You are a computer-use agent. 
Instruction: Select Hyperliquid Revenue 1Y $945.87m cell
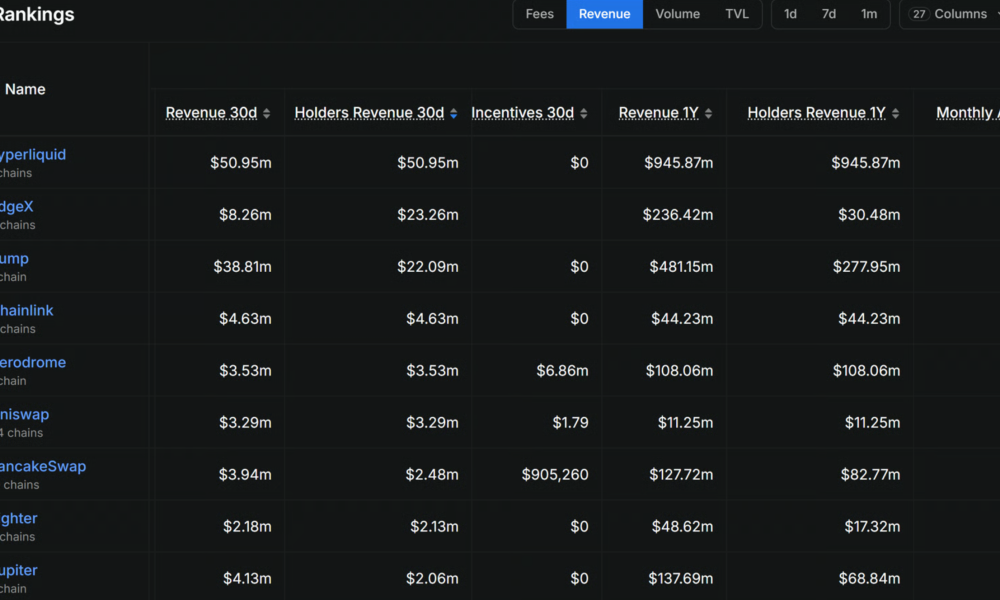679,163
